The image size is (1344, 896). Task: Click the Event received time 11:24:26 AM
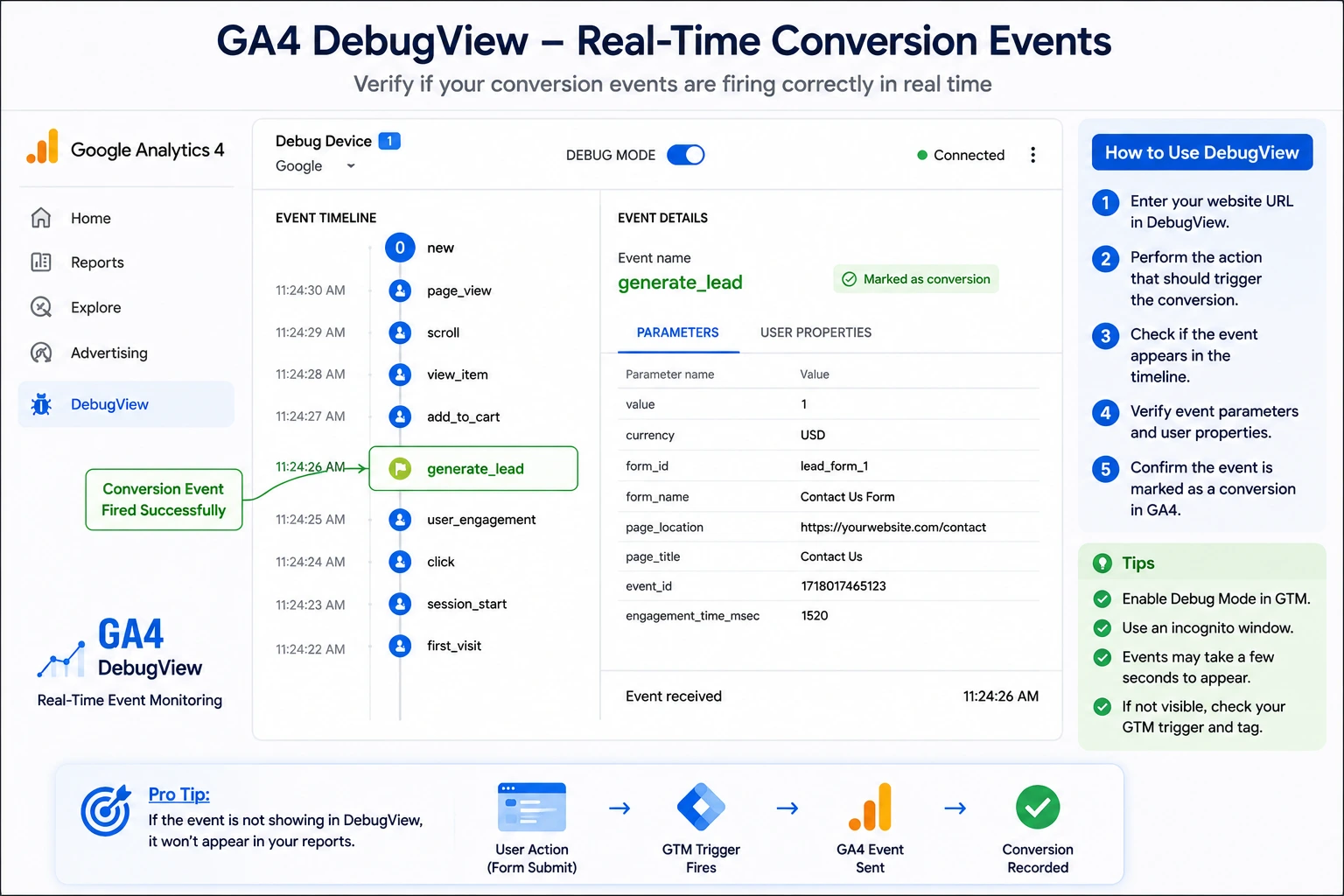(x=1001, y=696)
